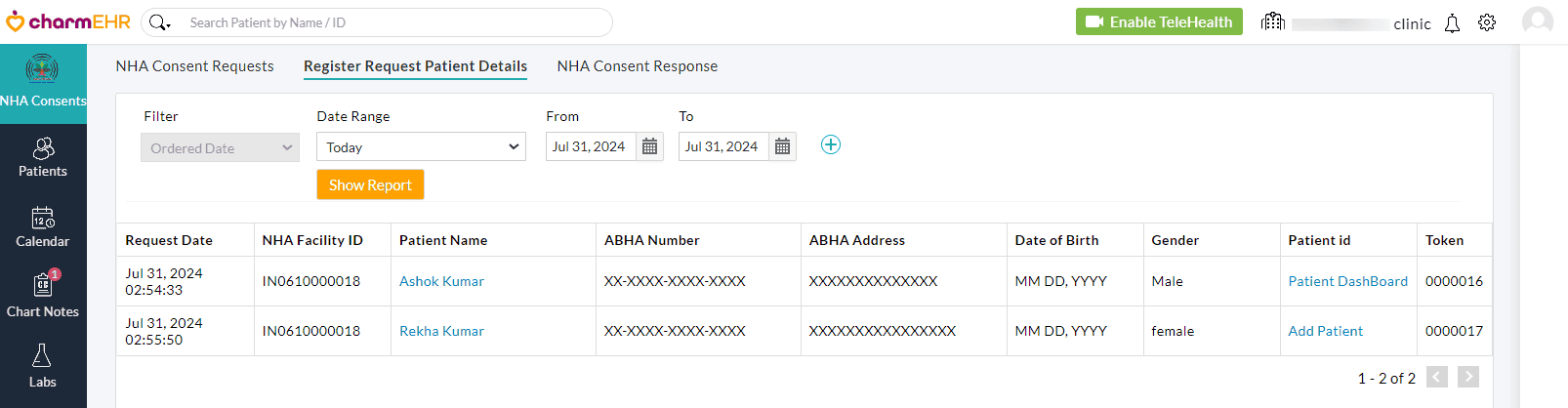Select token 0000017 cell
Image resolution: width=1568 pixels, height=408 pixels.
(x=1454, y=331)
